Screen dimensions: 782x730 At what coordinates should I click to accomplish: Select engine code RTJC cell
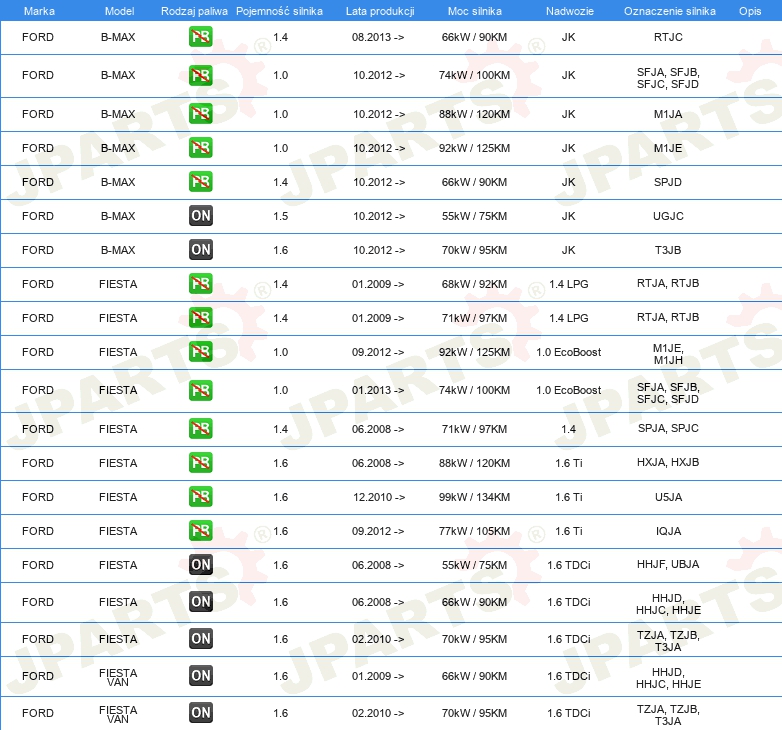(668, 37)
